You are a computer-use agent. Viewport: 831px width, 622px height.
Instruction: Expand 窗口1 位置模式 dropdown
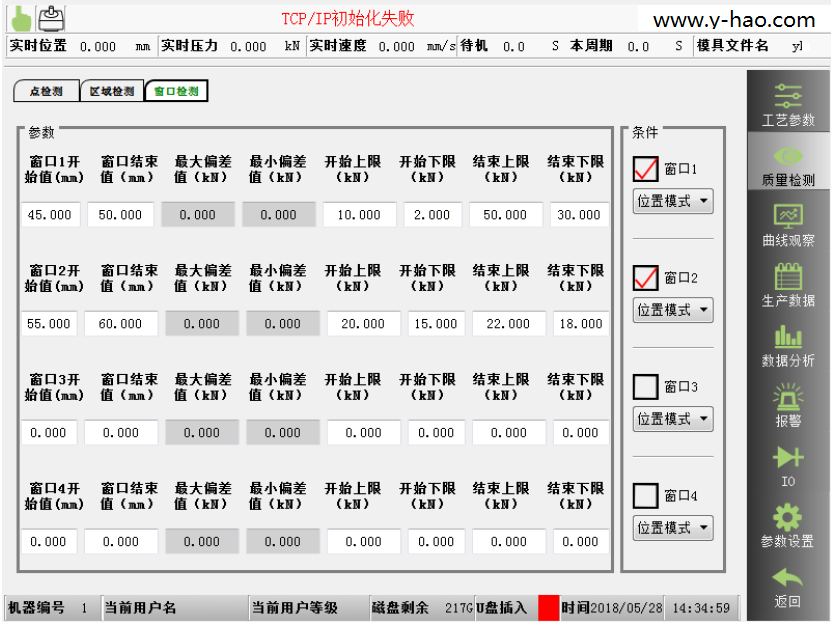coord(673,201)
